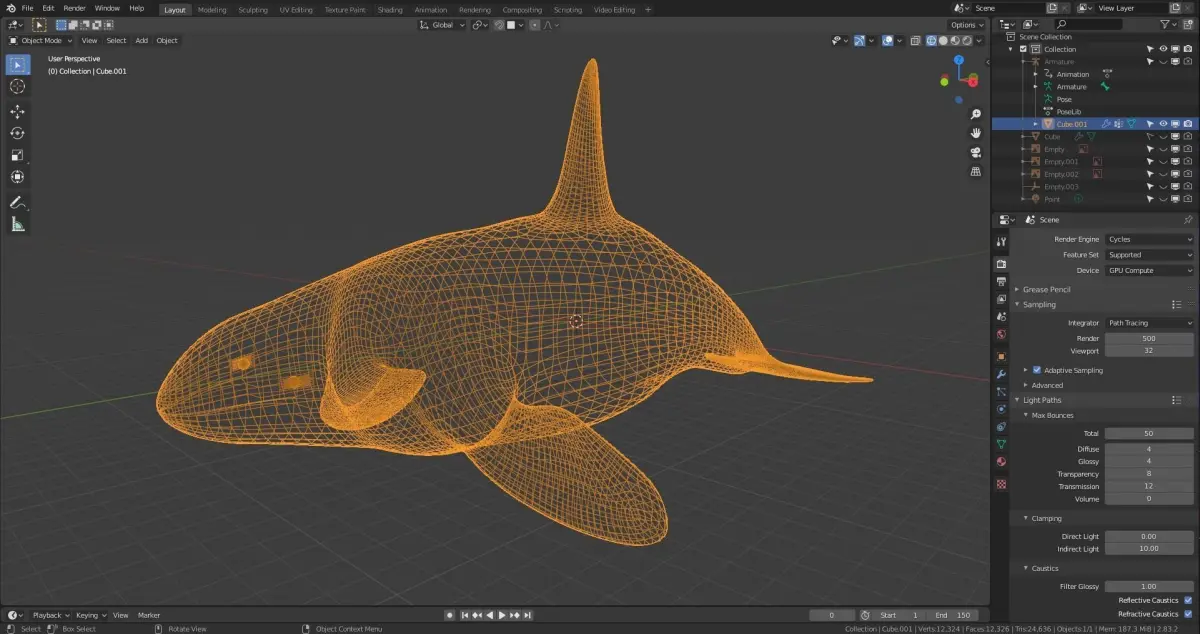Open the timeline Keying menu
Image resolution: width=1200 pixels, height=634 pixels.
90,615
